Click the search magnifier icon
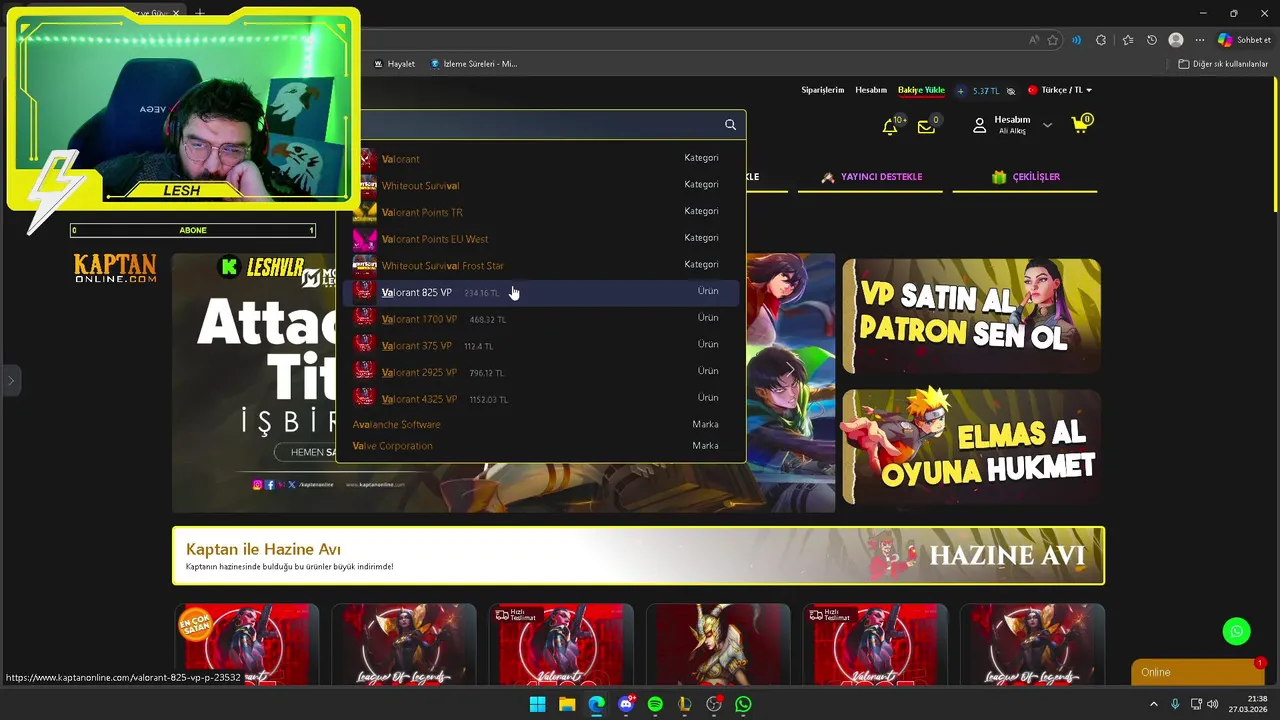The image size is (1280, 720). click(x=730, y=125)
